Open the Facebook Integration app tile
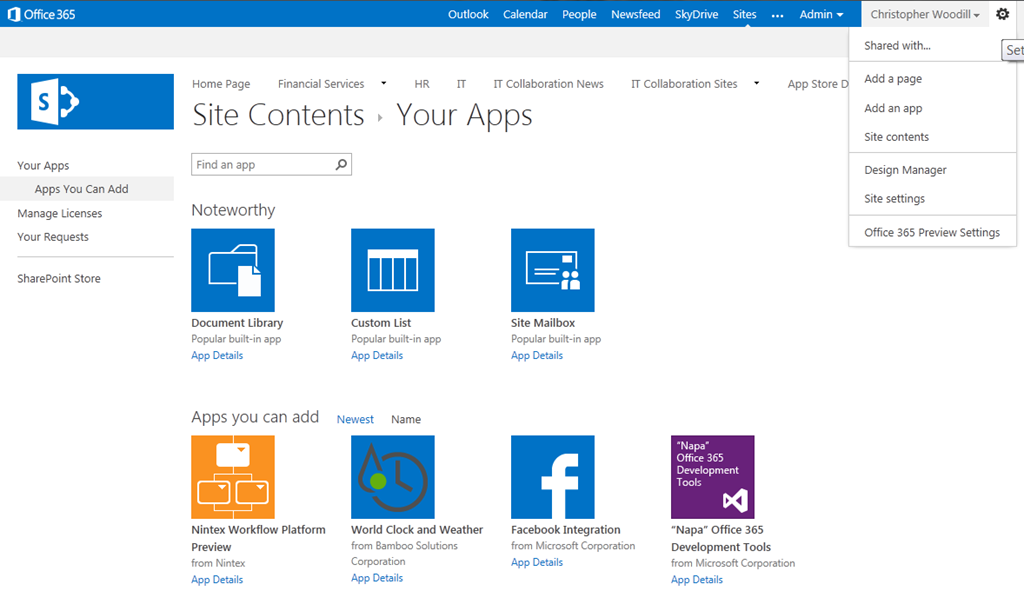This screenshot has width=1024, height=591. (552, 477)
